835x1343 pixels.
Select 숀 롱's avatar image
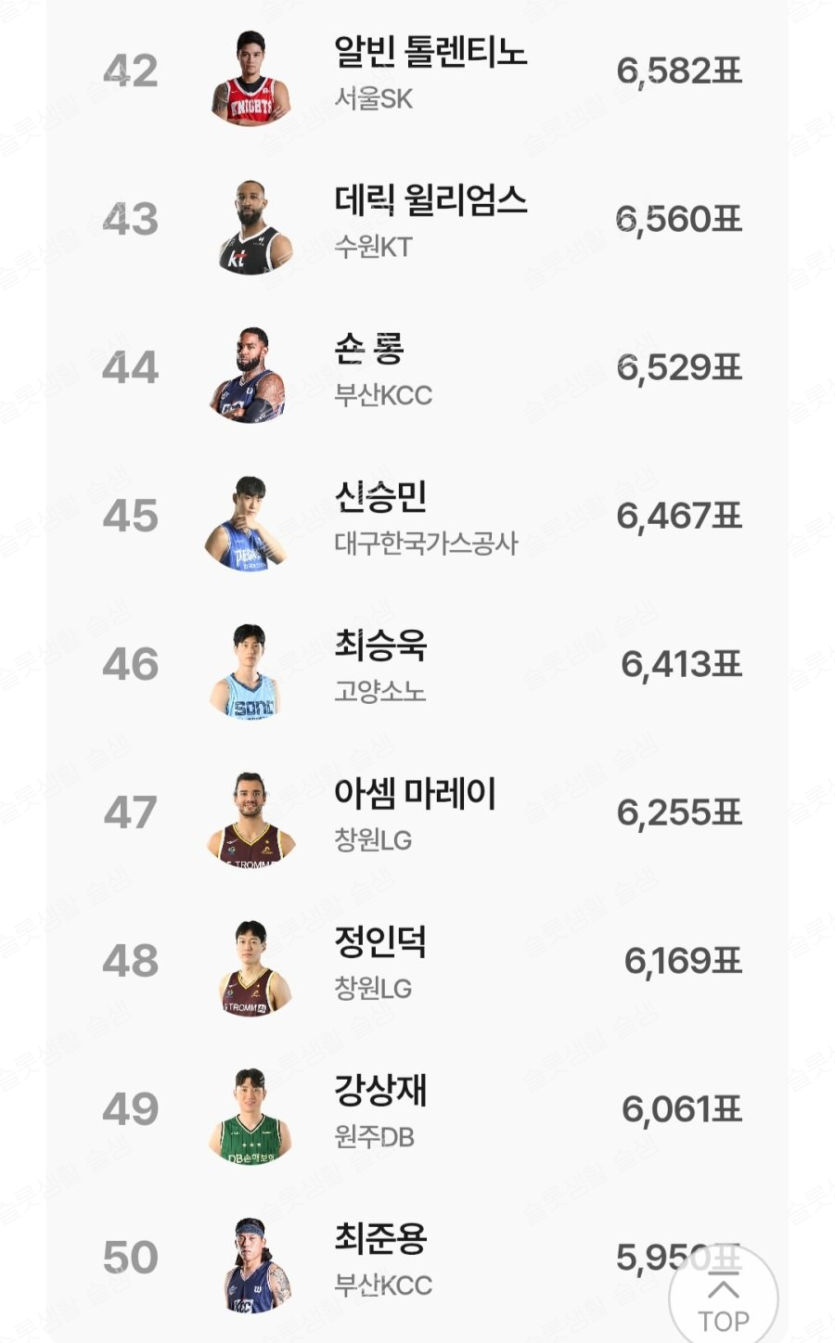(x=250, y=375)
